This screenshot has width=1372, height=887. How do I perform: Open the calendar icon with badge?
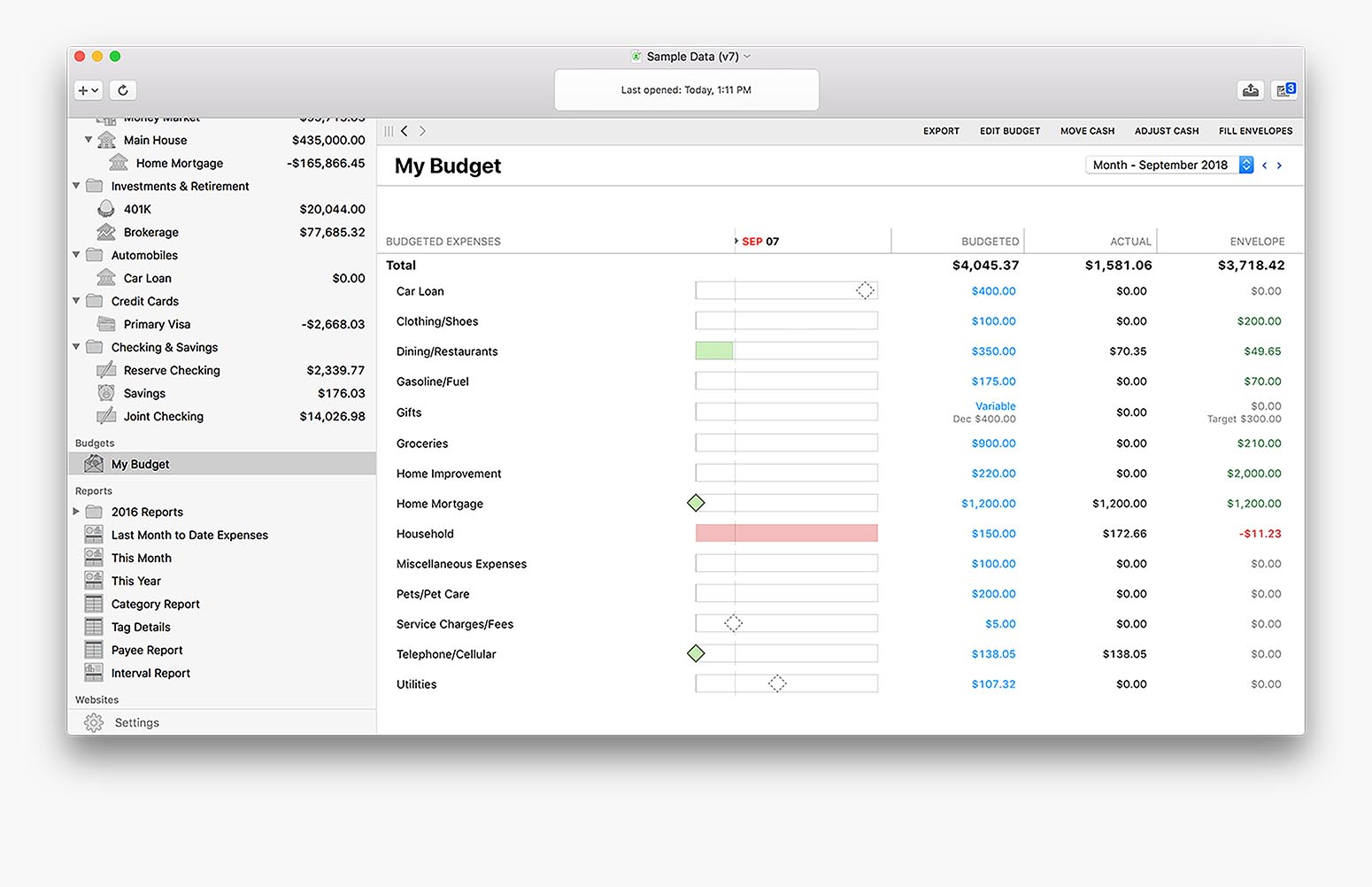1284,90
